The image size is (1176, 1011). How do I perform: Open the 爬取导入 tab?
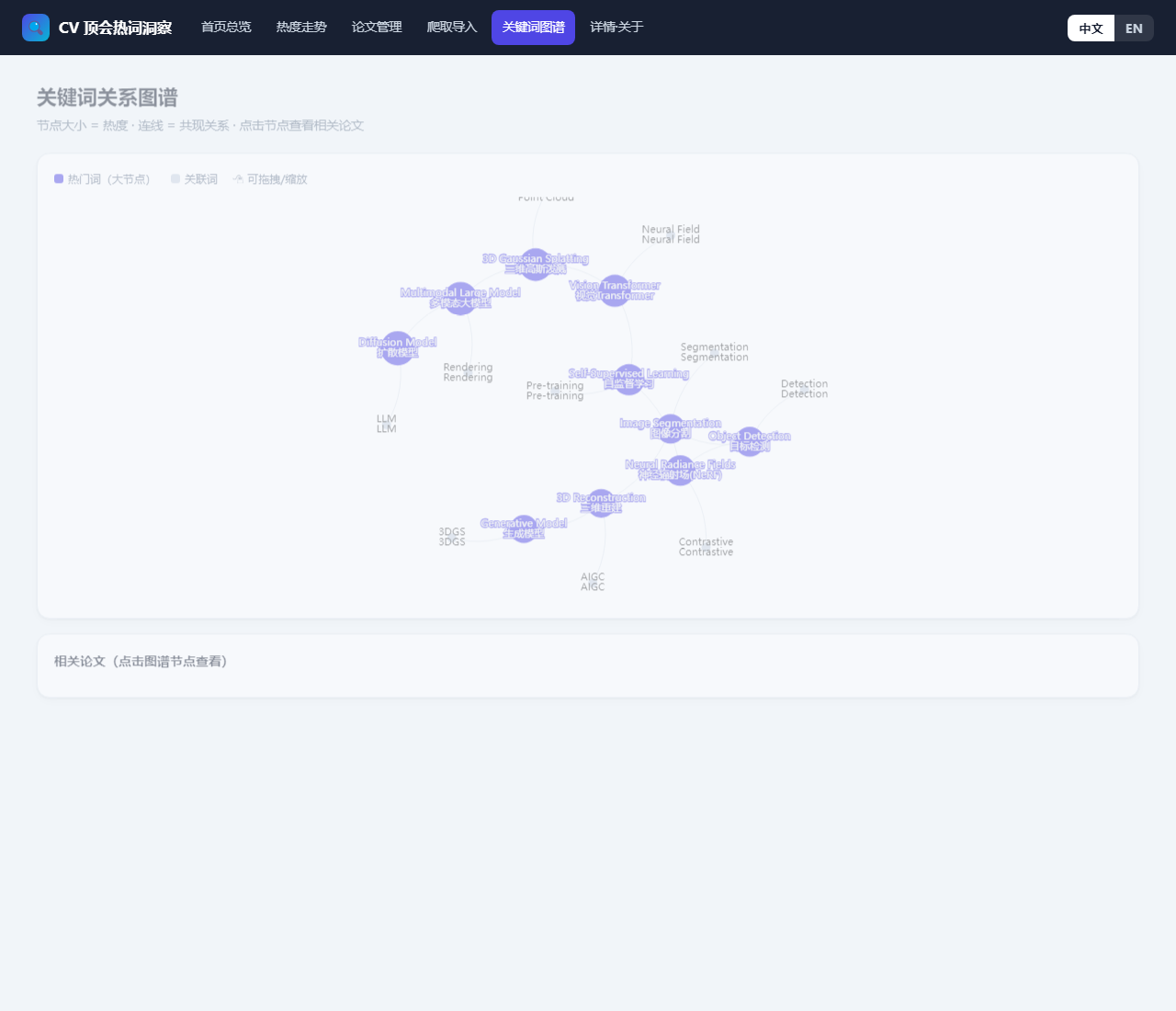point(452,28)
